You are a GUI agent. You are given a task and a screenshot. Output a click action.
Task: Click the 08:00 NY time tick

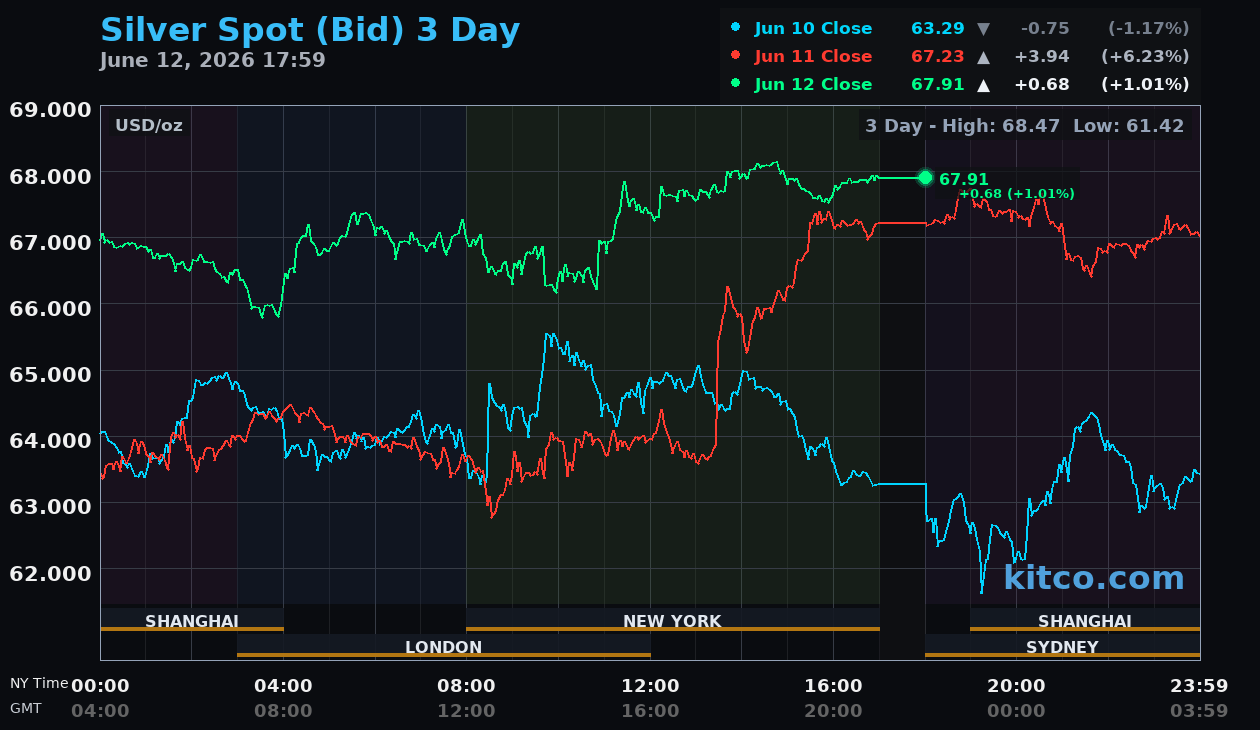[x=466, y=686]
